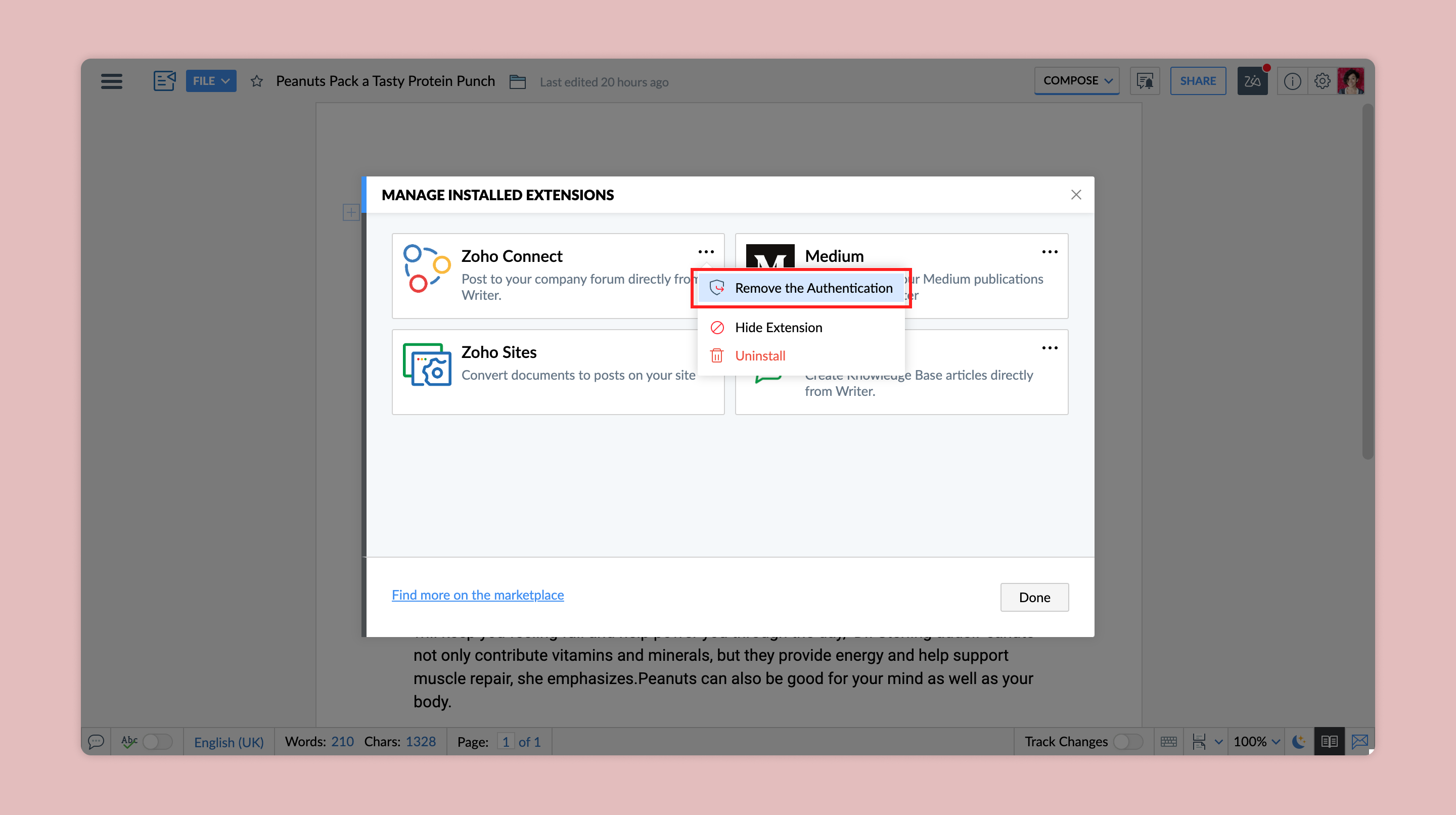This screenshot has width=1456, height=815.
Task: Open Zoho Connect more options dots
Action: point(706,252)
